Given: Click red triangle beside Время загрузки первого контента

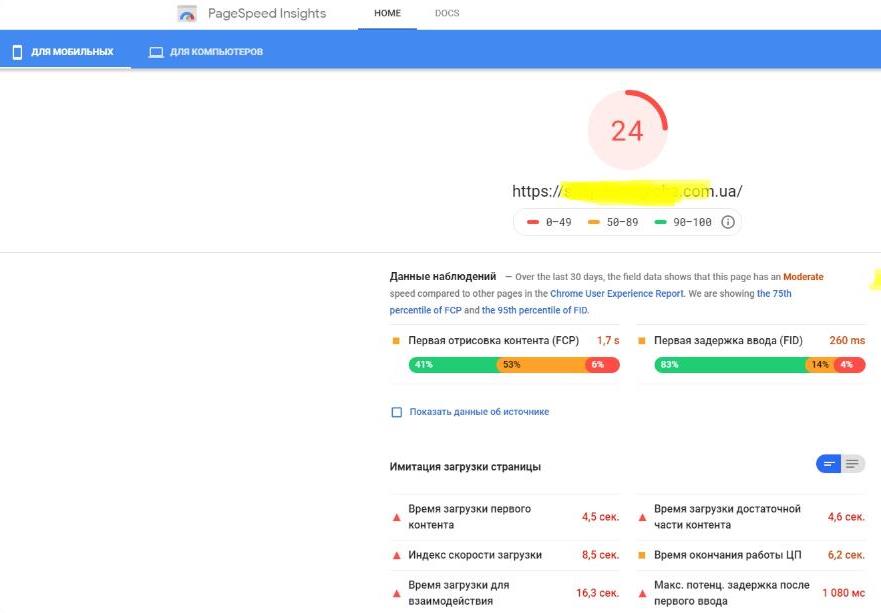Looking at the screenshot, I should [397, 517].
